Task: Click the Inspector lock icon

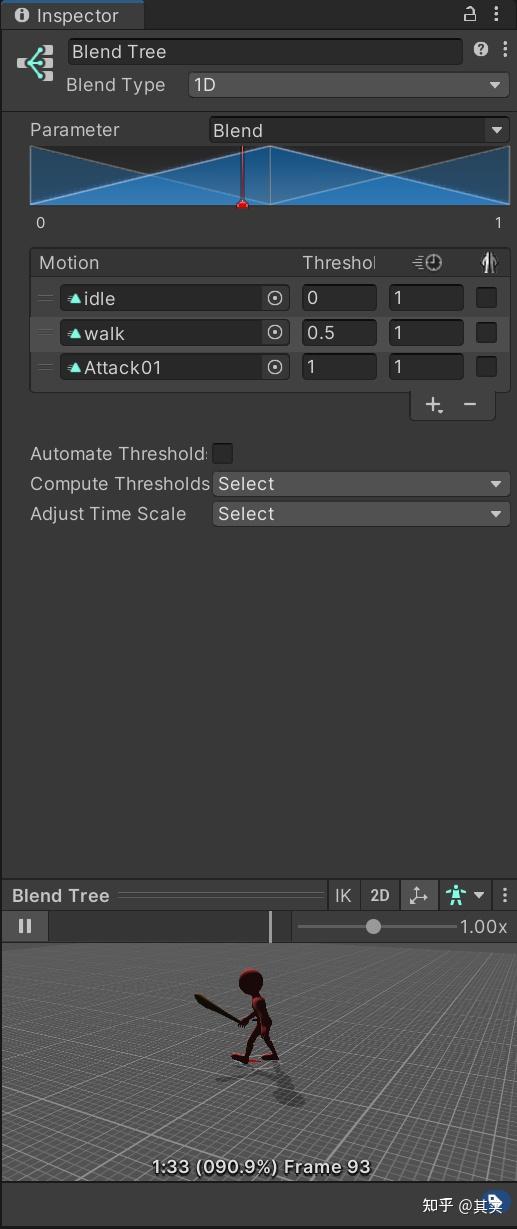Action: (470, 14)
